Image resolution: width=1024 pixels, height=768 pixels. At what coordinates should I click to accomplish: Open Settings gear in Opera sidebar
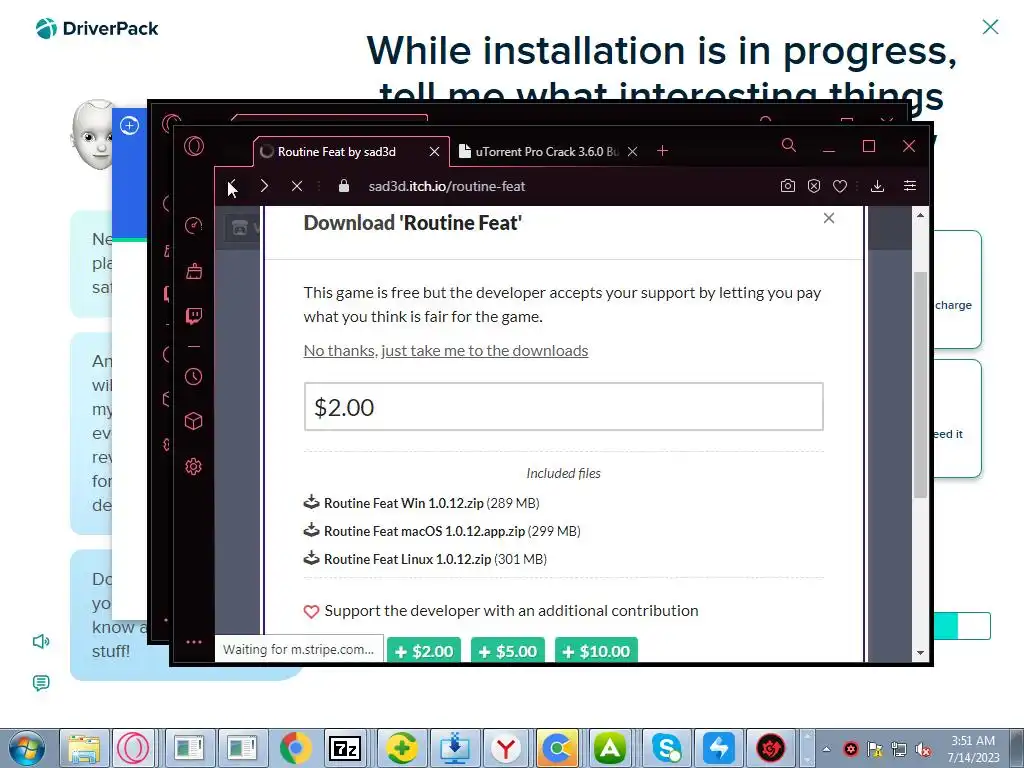pos(193,466)
